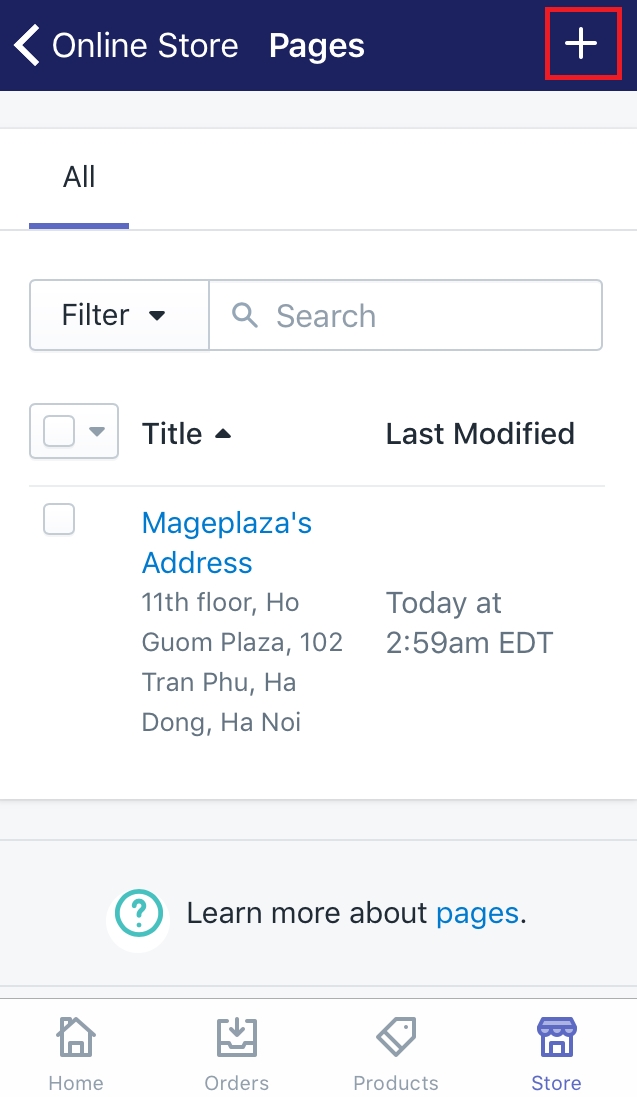This screenshot has width=637, height=1097.
Task: Go back using the left chevron
Action: pyautogui.click(x=27, y=45)
